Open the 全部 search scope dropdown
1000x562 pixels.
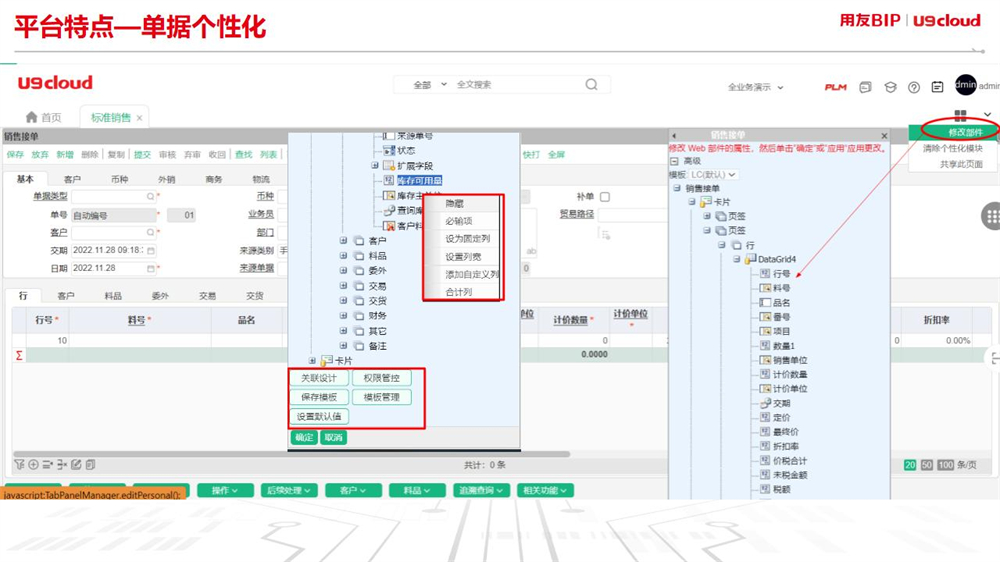[430, 84]
